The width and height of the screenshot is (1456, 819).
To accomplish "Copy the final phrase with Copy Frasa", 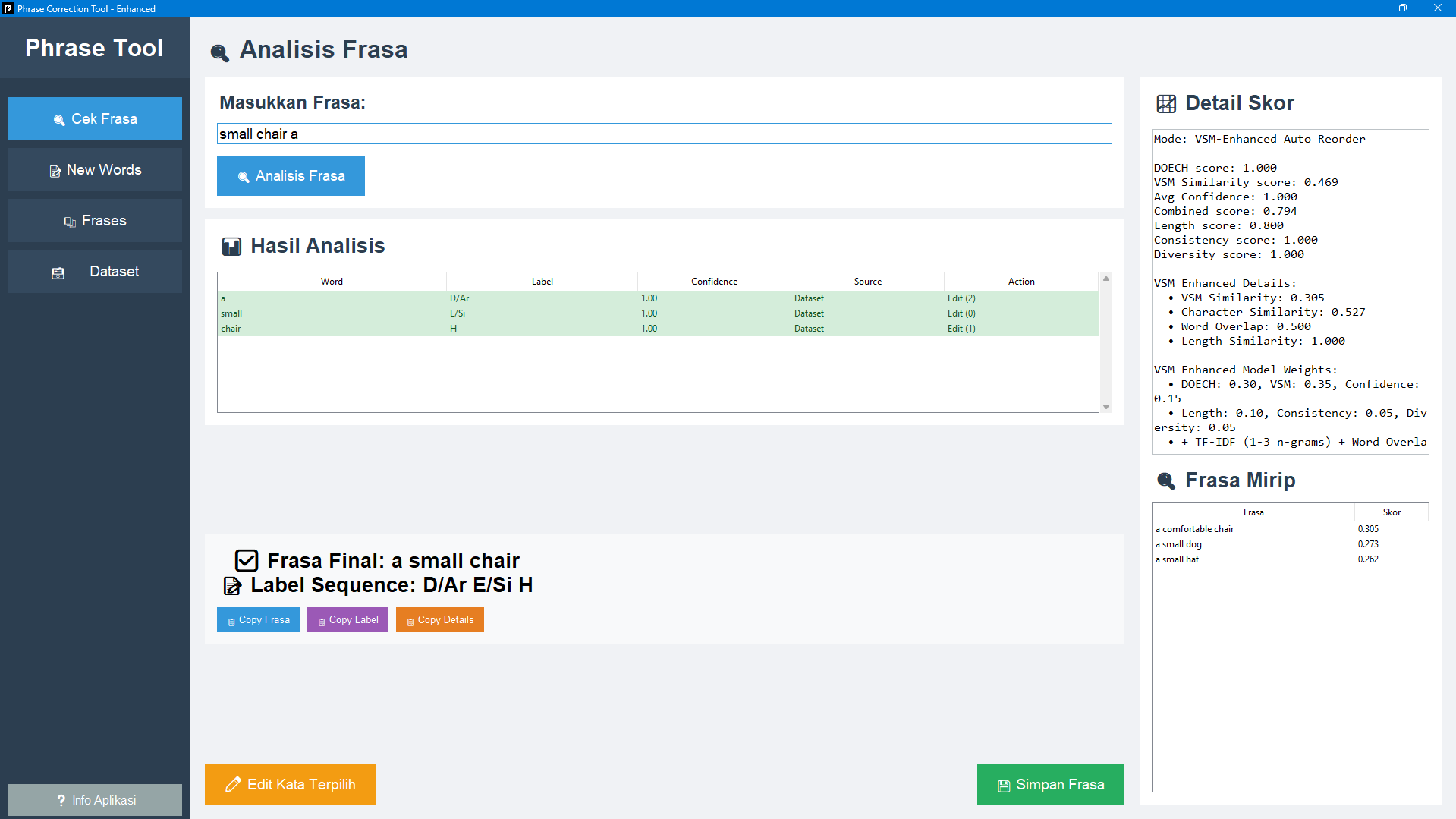I will 257,619.
